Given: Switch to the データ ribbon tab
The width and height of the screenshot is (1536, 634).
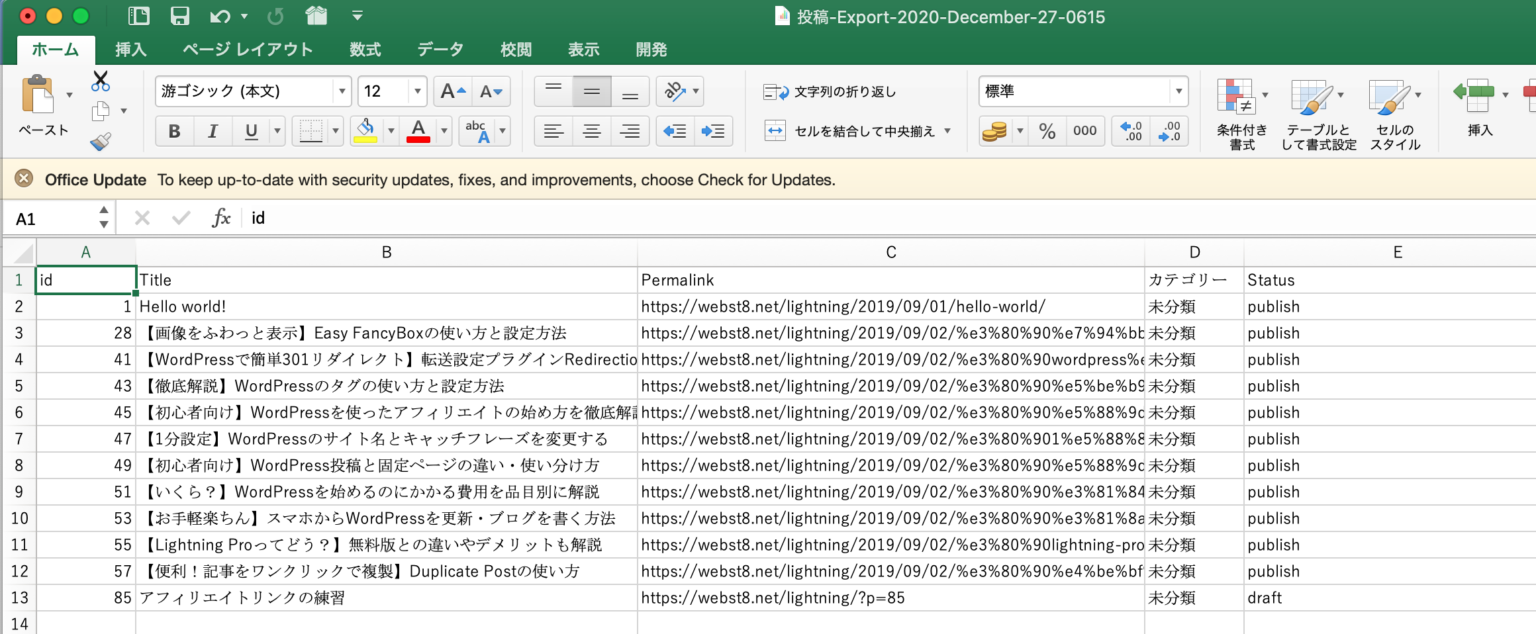Looking at the screenshot, I should click(x=439, y=49).
